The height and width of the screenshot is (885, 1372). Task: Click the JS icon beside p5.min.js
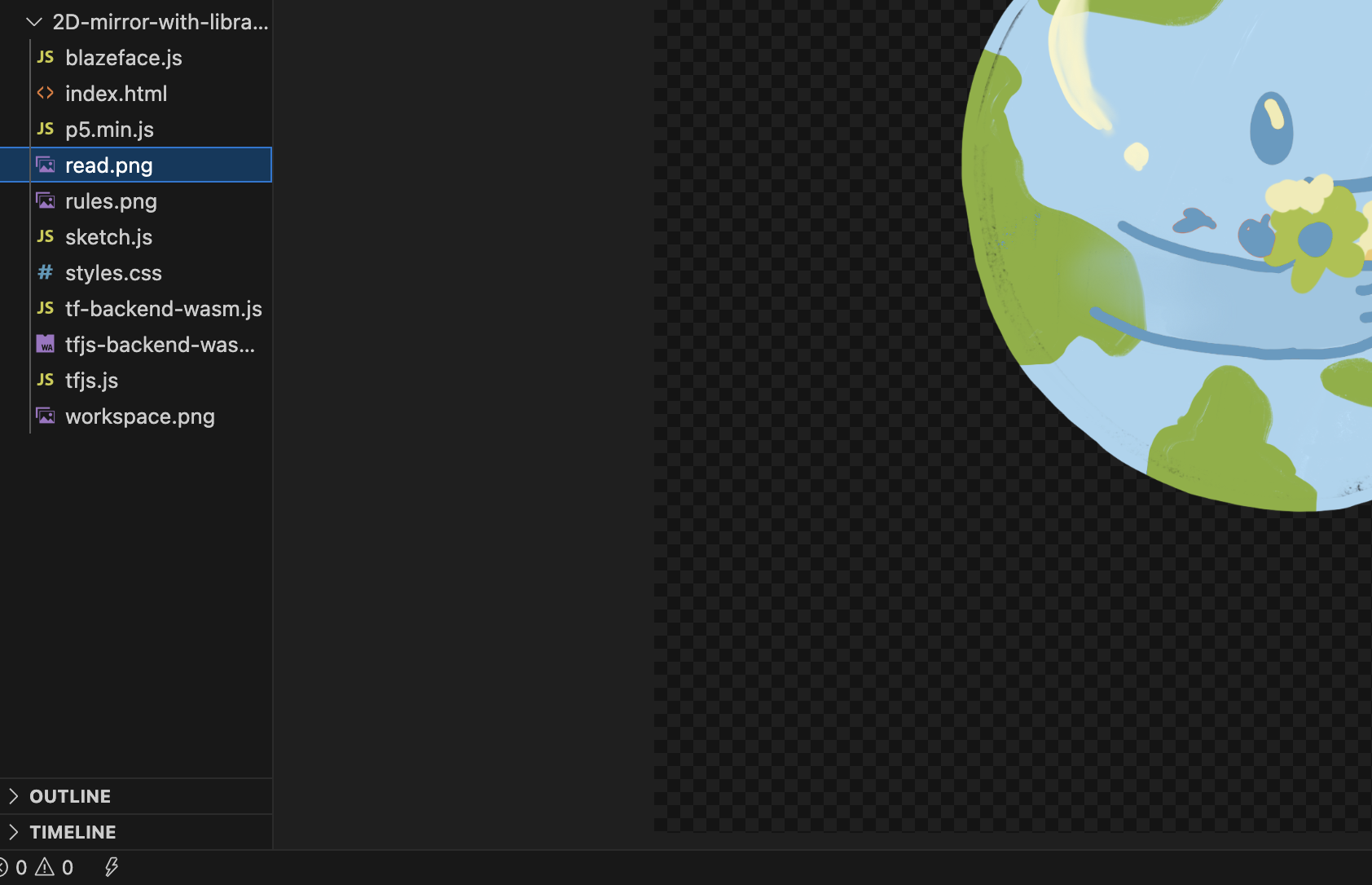[x=45, y=129]
